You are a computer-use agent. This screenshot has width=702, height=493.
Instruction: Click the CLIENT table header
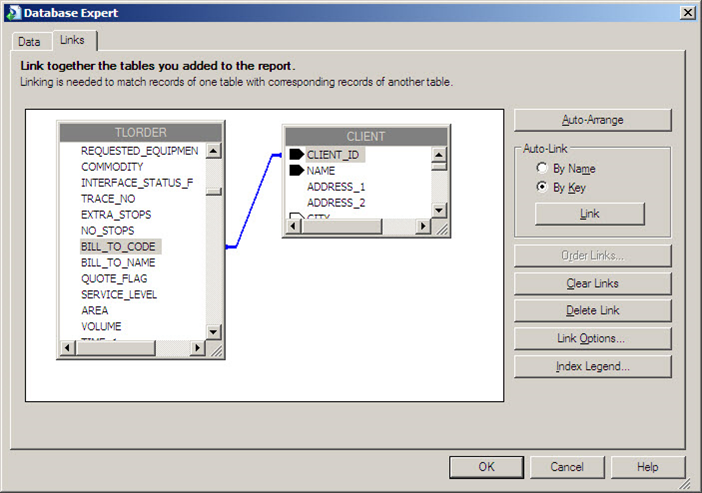click(366, 136)
